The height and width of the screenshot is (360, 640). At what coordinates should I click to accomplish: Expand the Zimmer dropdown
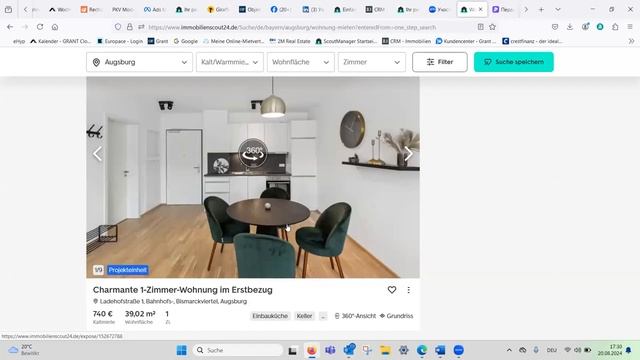pos(371,62)
